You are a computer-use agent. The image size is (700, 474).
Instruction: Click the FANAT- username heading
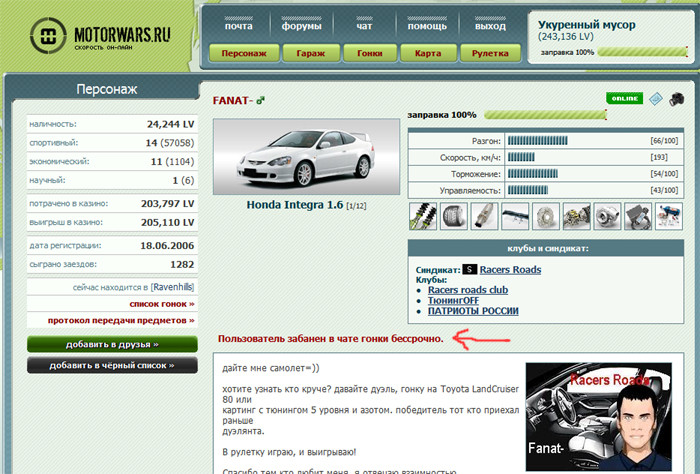[x=232, y=100]
